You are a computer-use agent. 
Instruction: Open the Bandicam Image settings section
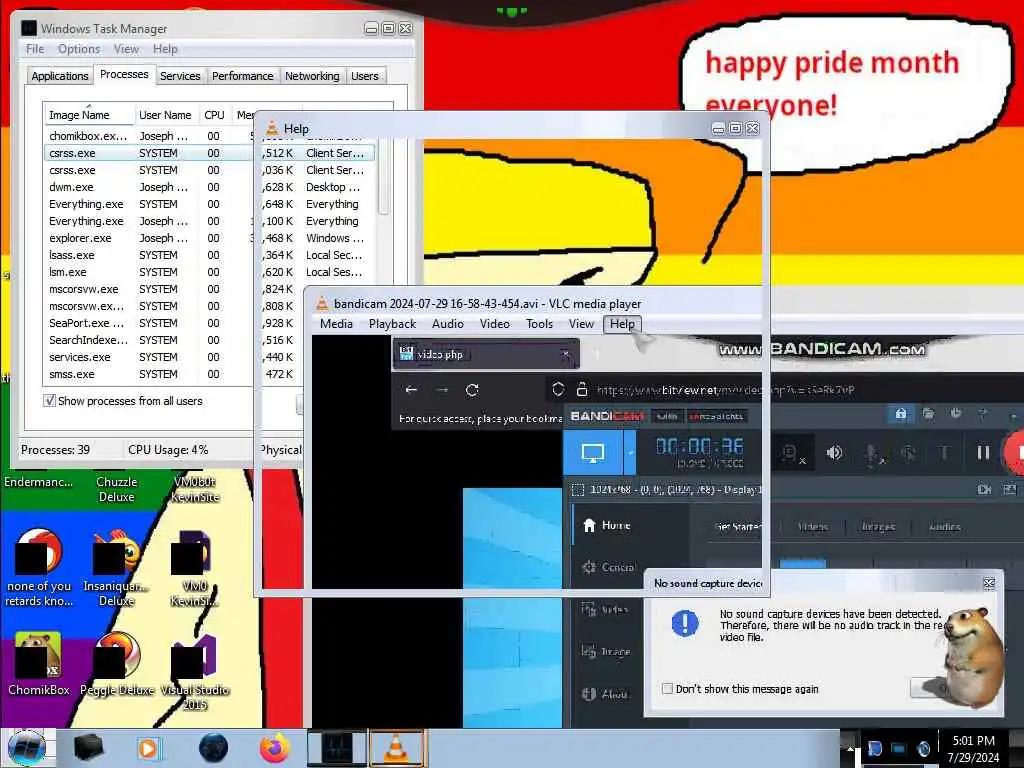coord(605,651)
